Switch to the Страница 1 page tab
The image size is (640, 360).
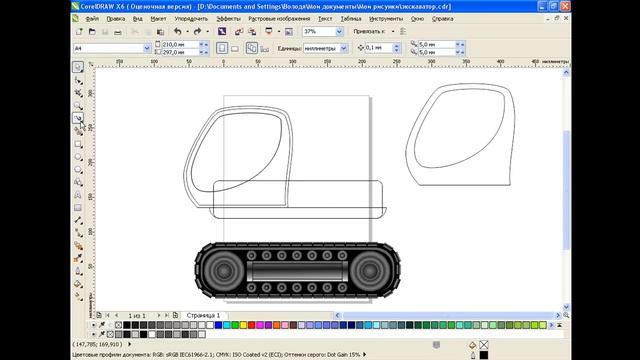click(x=203, y=316)
